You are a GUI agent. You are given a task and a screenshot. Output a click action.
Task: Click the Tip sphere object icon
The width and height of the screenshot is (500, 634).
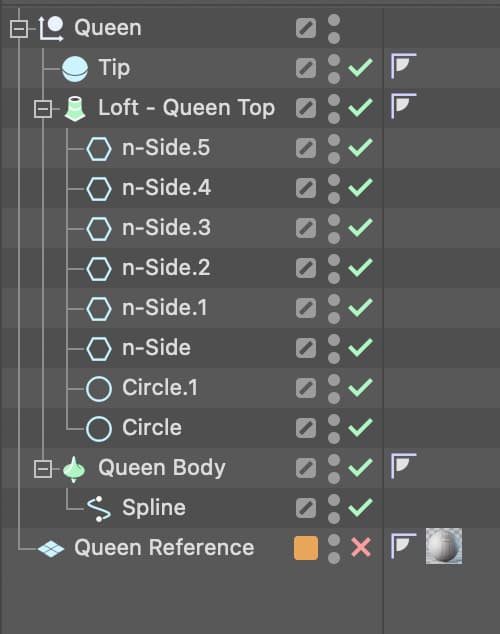tap(75, 68)
